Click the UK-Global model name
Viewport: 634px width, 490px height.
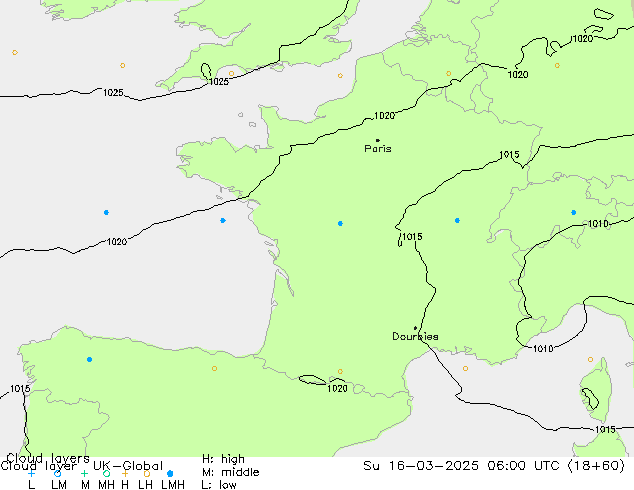(x=128, y=465)
